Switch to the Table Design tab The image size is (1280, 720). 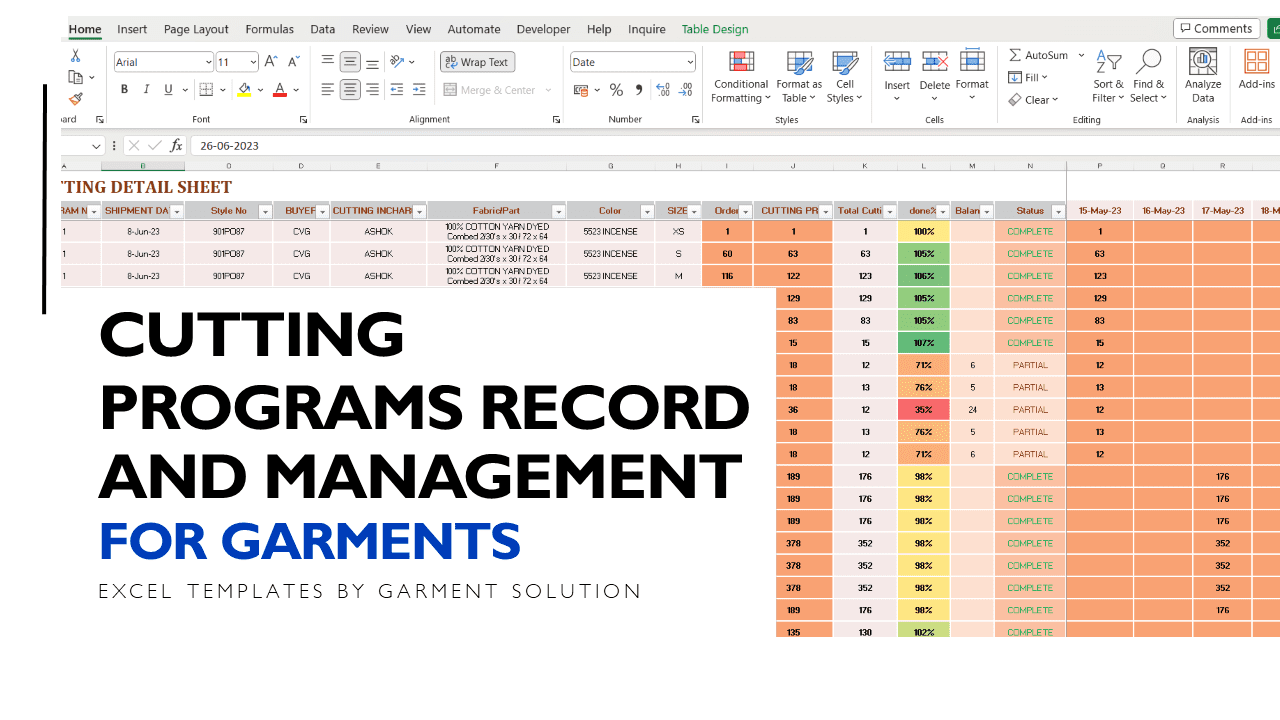coord(714,29)
